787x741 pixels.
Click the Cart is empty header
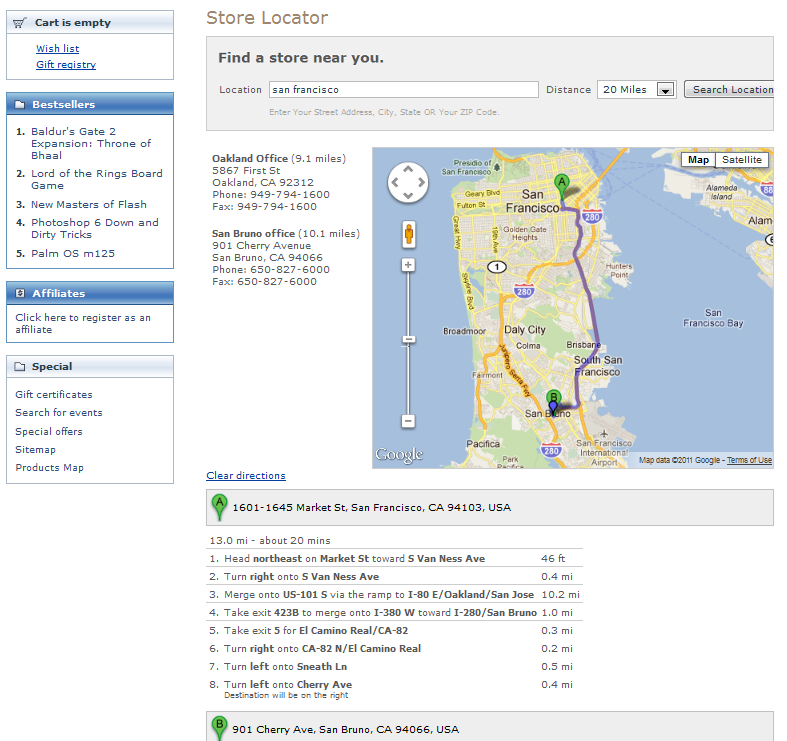[73, 23]
